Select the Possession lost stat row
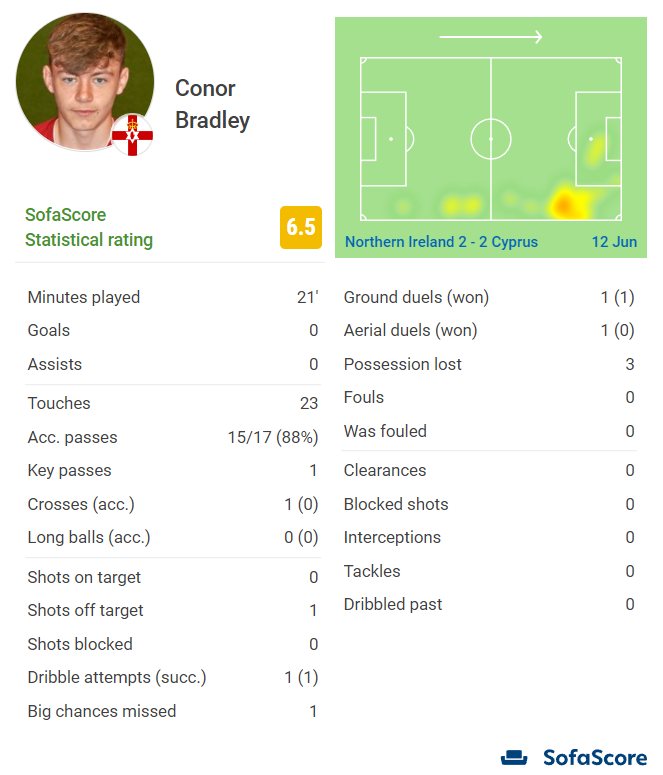Image resolution: width=663 pixels, height=775 pixels. click(489, 364)
